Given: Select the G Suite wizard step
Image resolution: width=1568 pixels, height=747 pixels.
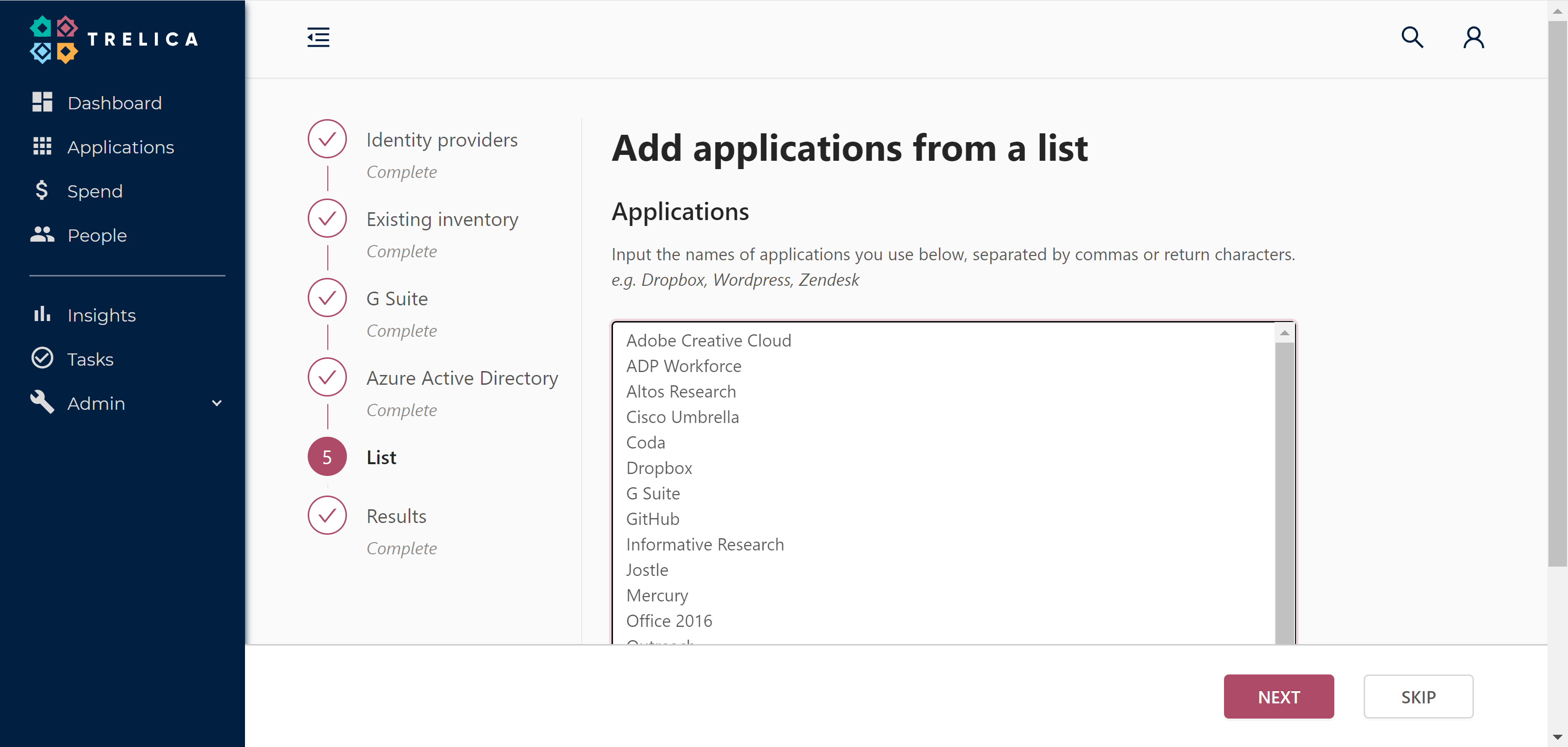Looking at the screenshot, I should (x=397, y=299).
